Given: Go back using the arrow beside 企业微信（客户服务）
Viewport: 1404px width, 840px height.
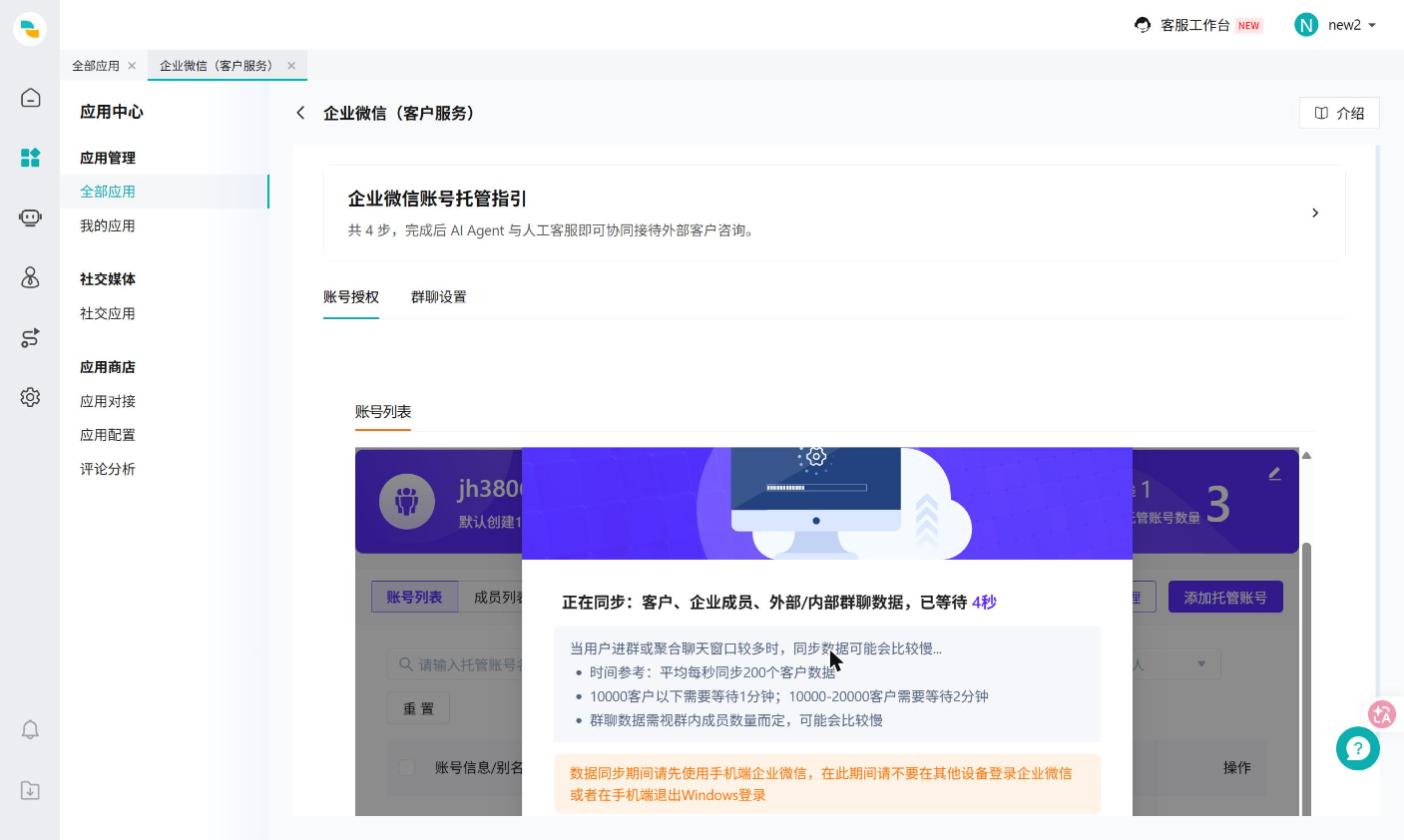Looking at the screenshot, I should [x=300, y=113].
